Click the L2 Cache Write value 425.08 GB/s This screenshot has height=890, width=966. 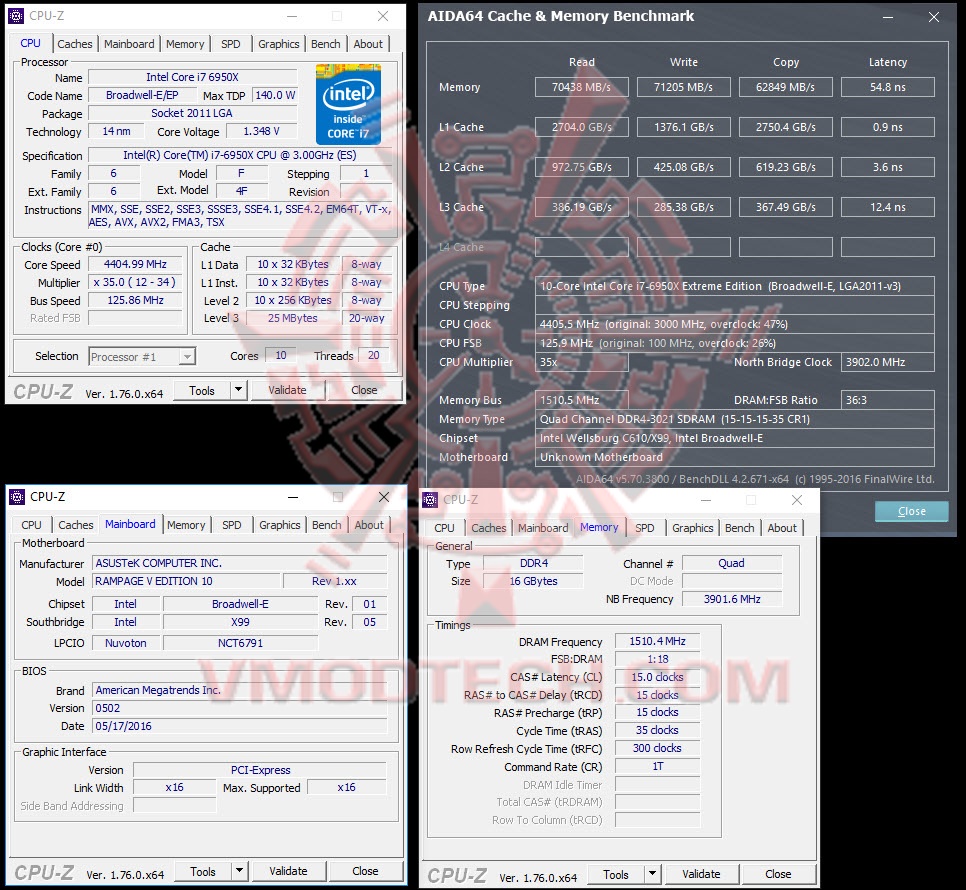683,167
